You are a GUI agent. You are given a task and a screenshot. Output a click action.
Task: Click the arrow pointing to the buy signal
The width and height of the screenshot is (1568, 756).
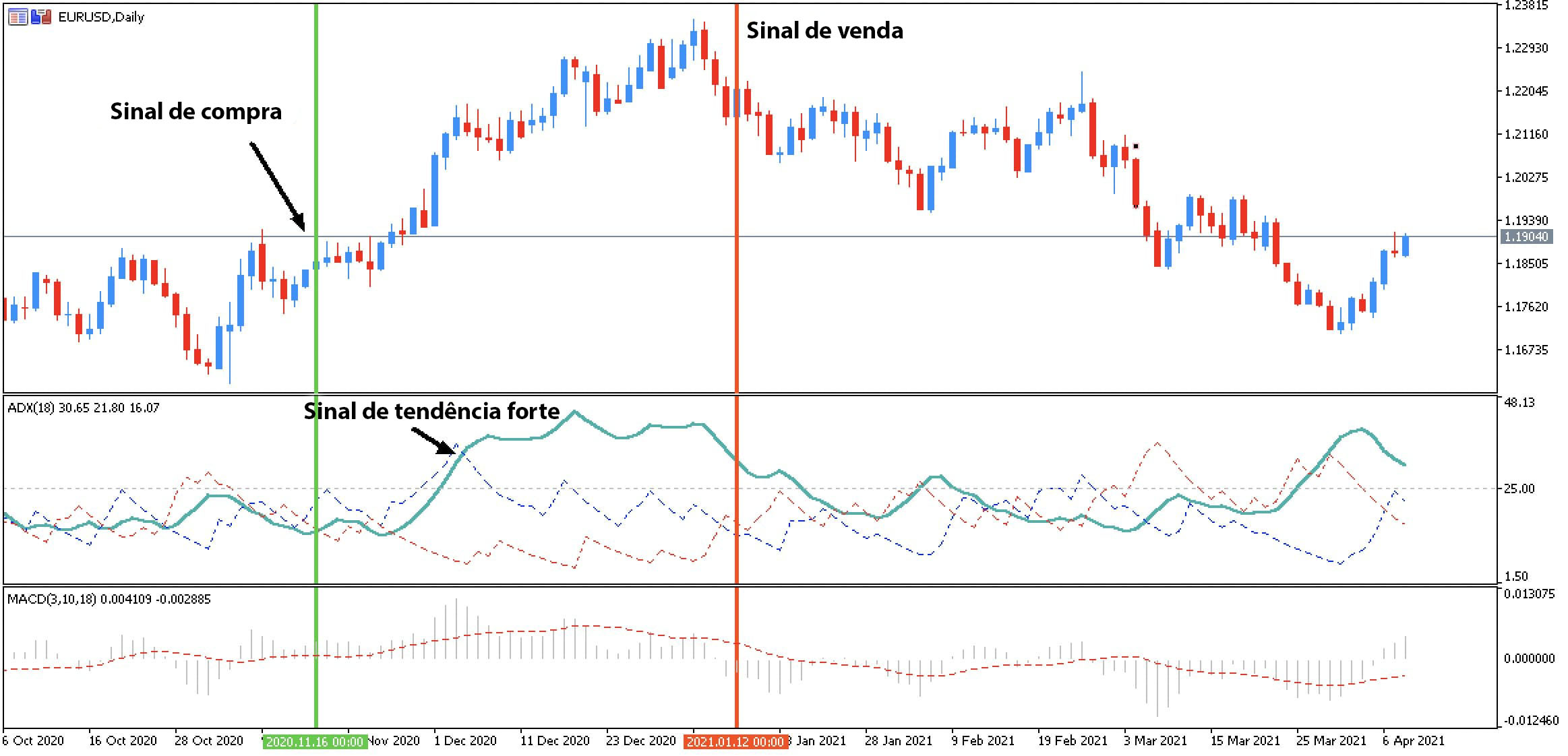[x=277, y=187]
